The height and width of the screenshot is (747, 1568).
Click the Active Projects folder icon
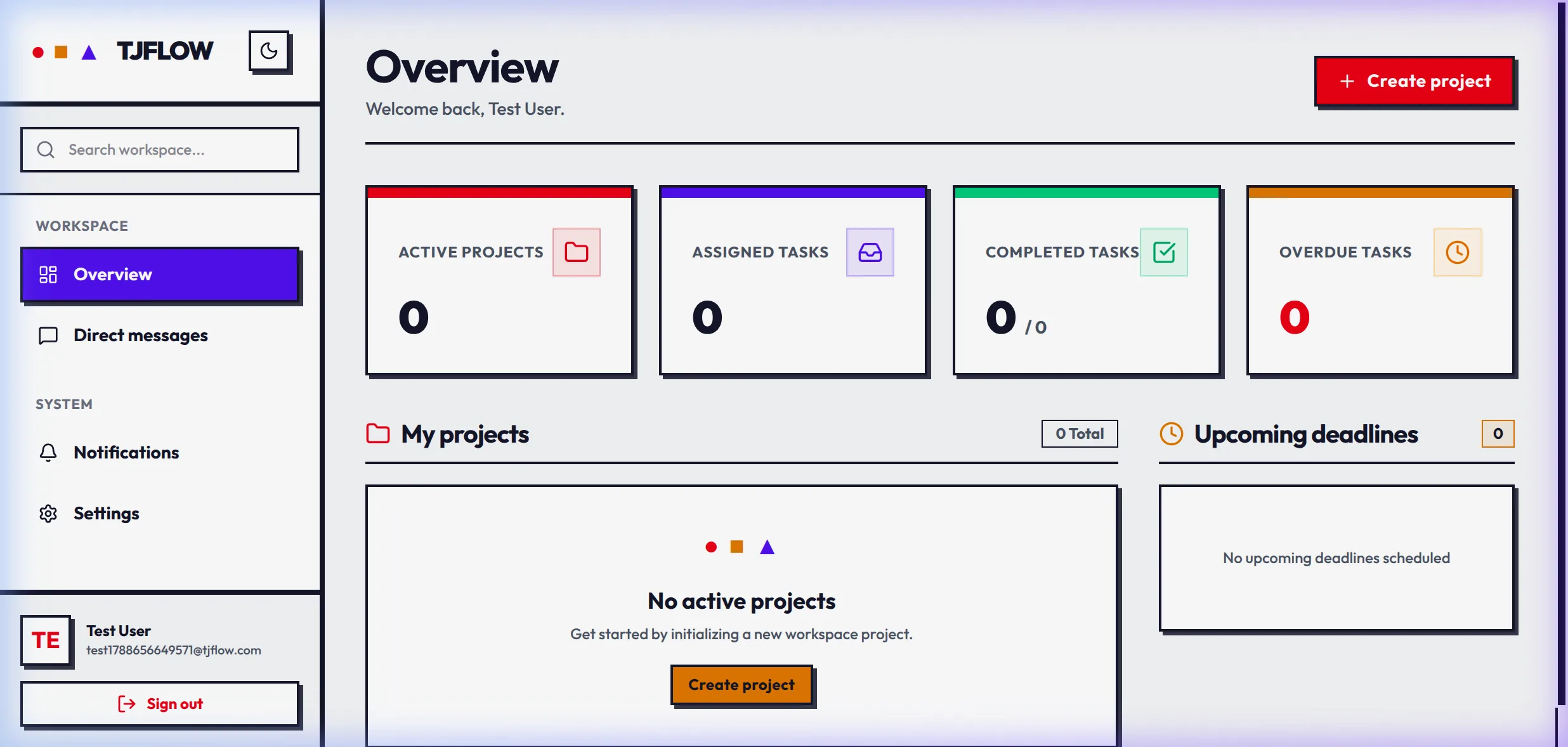[577, 252]
